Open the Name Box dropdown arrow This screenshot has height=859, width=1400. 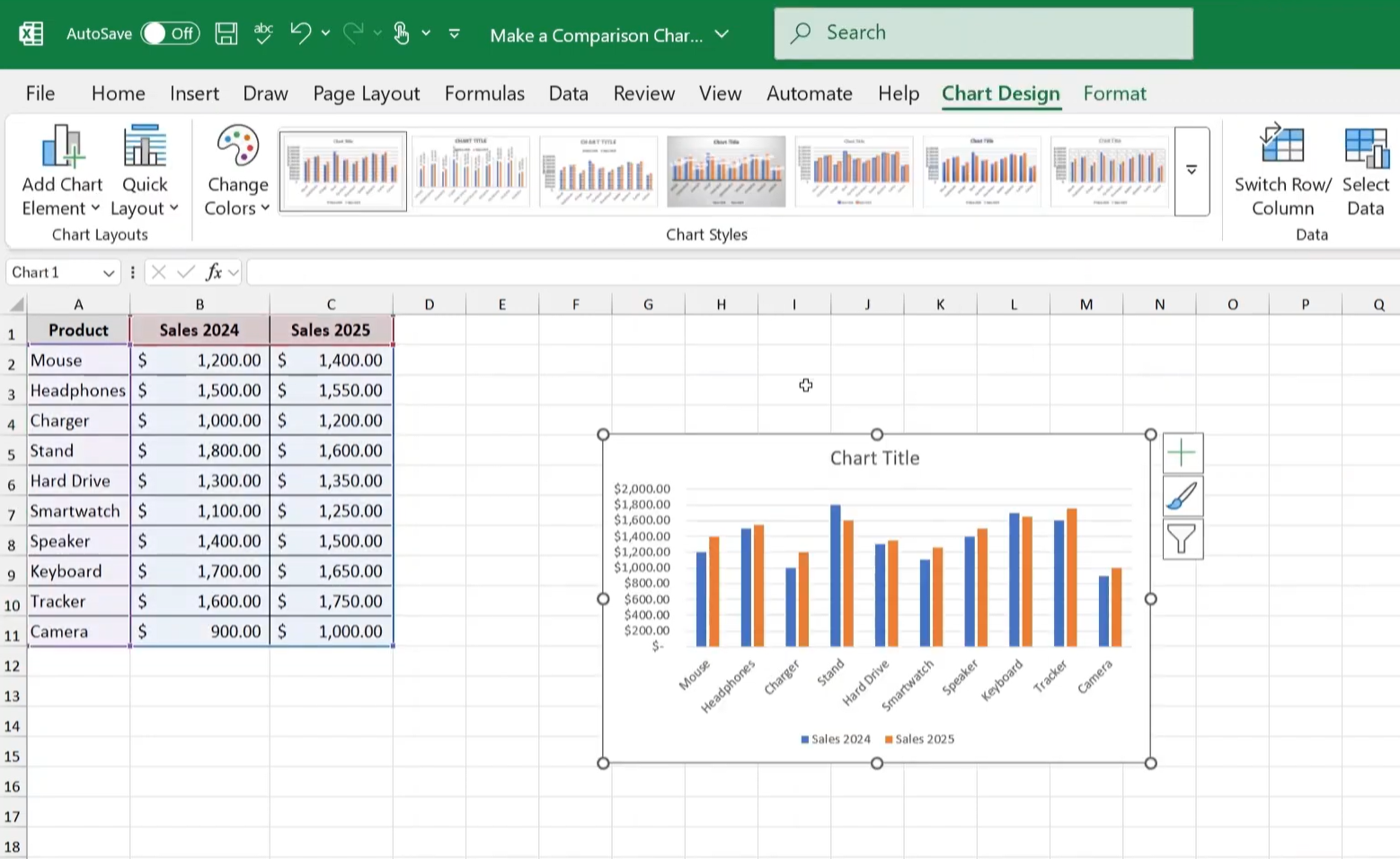click(x=109, y=272)
